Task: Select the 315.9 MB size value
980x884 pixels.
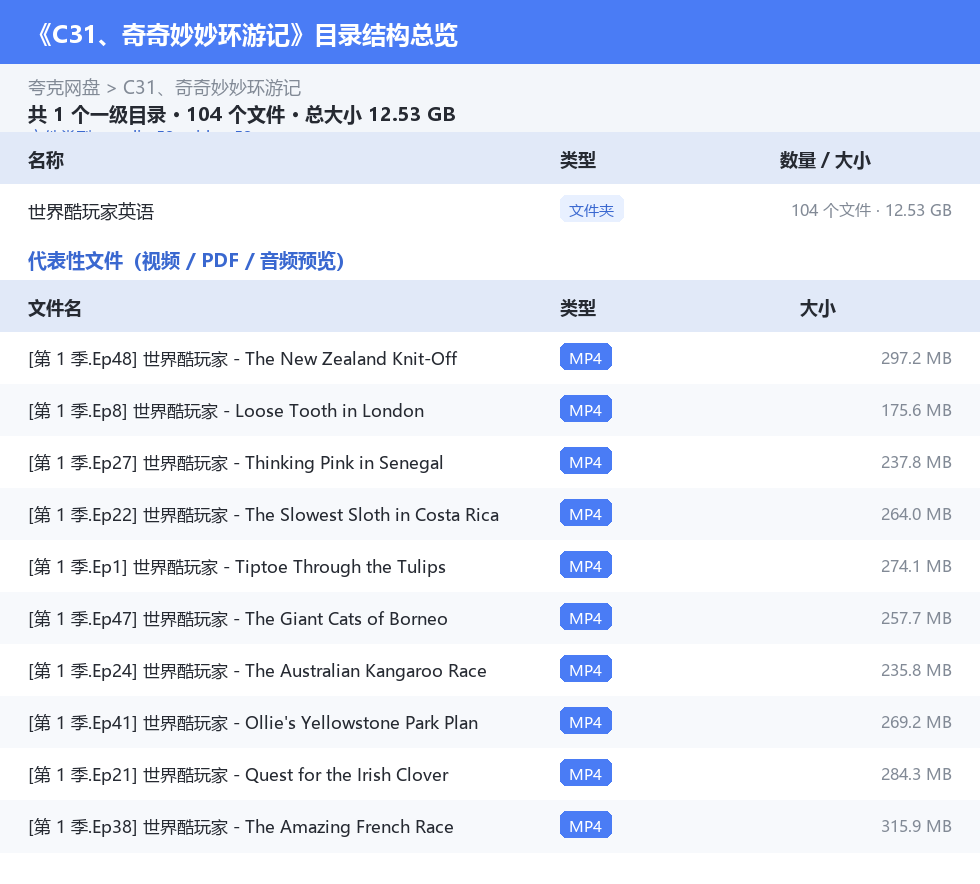Action: click(x=916, y=825)
